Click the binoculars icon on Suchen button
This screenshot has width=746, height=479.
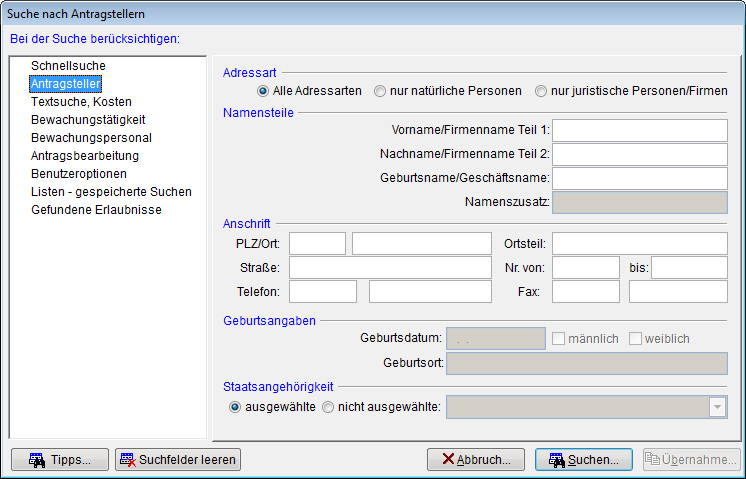point(555,460)
